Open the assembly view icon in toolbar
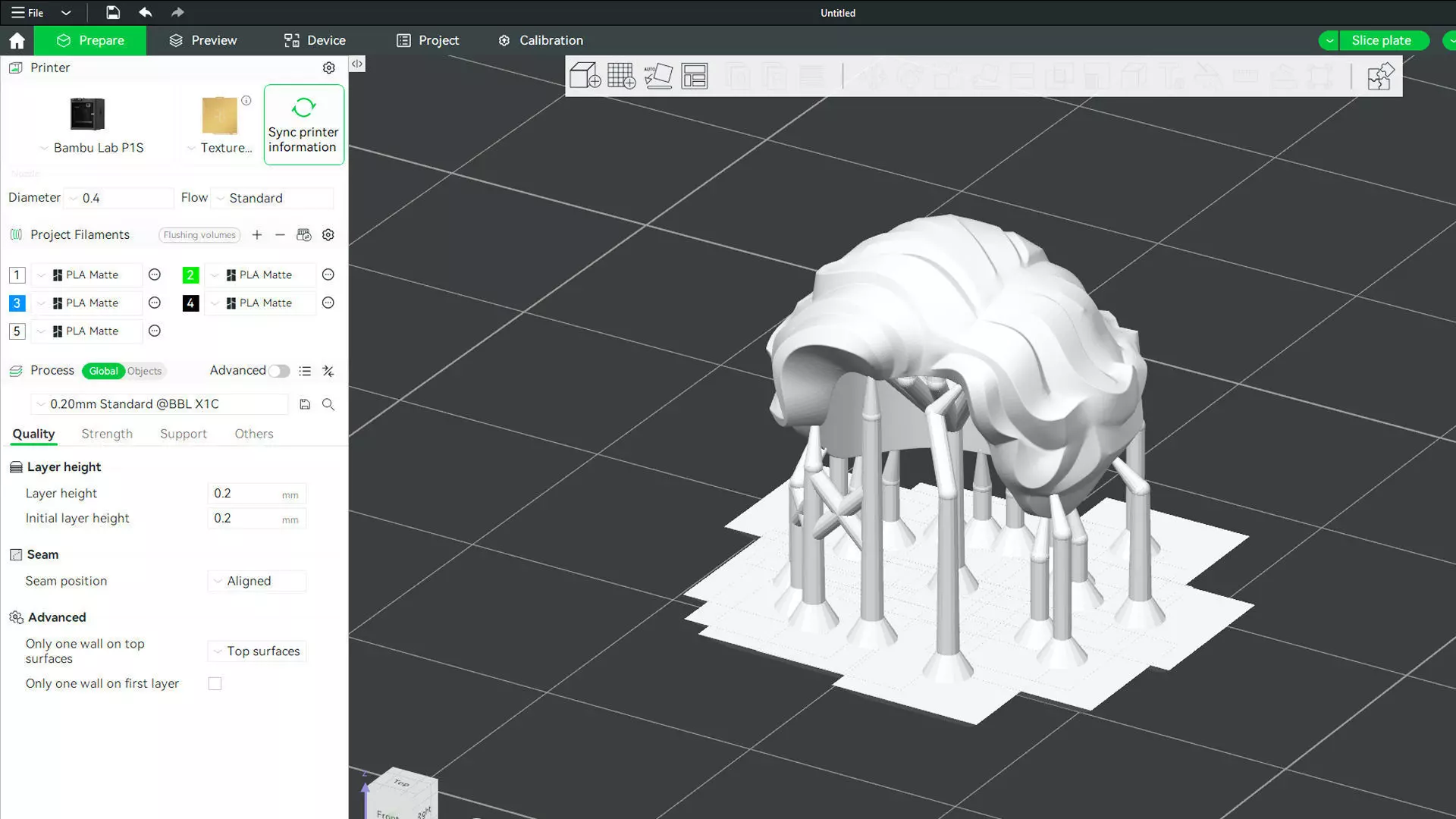 (x=1379, y=76)
